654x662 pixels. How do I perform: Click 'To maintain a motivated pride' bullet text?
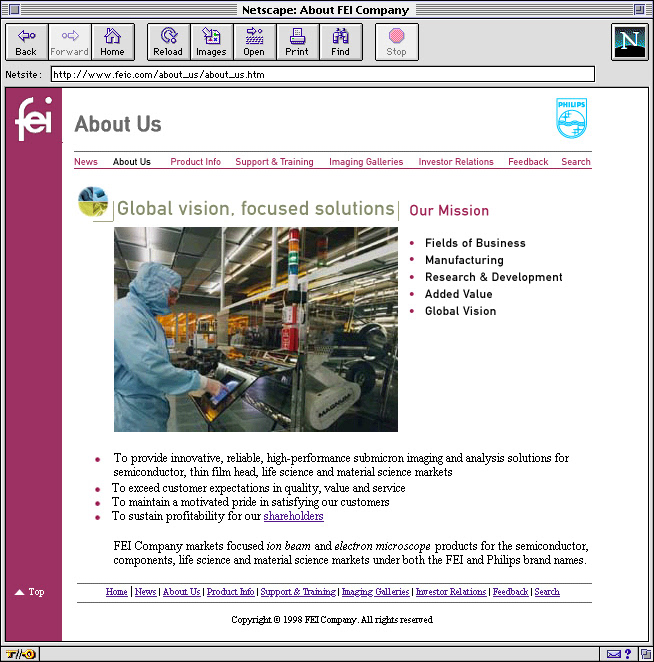pos(250,502)
